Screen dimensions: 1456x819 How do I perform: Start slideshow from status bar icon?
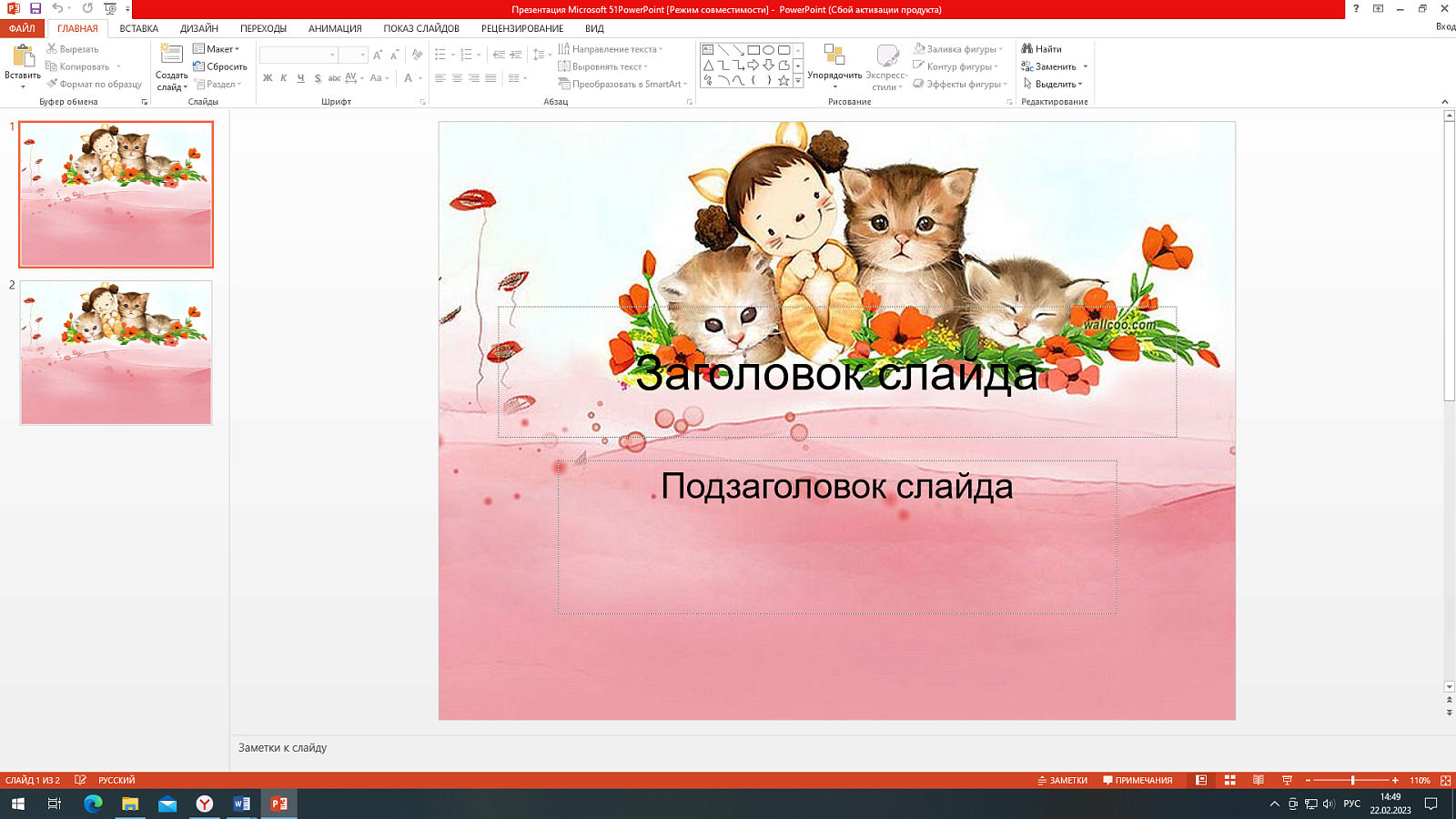click(1287, 781)
